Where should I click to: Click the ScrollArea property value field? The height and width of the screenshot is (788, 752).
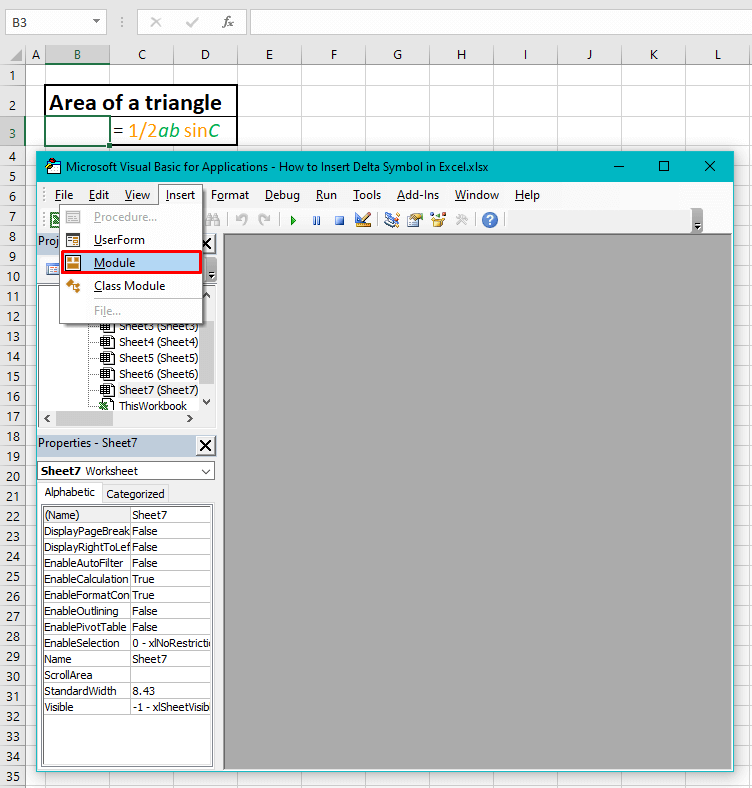click(170, 675)
